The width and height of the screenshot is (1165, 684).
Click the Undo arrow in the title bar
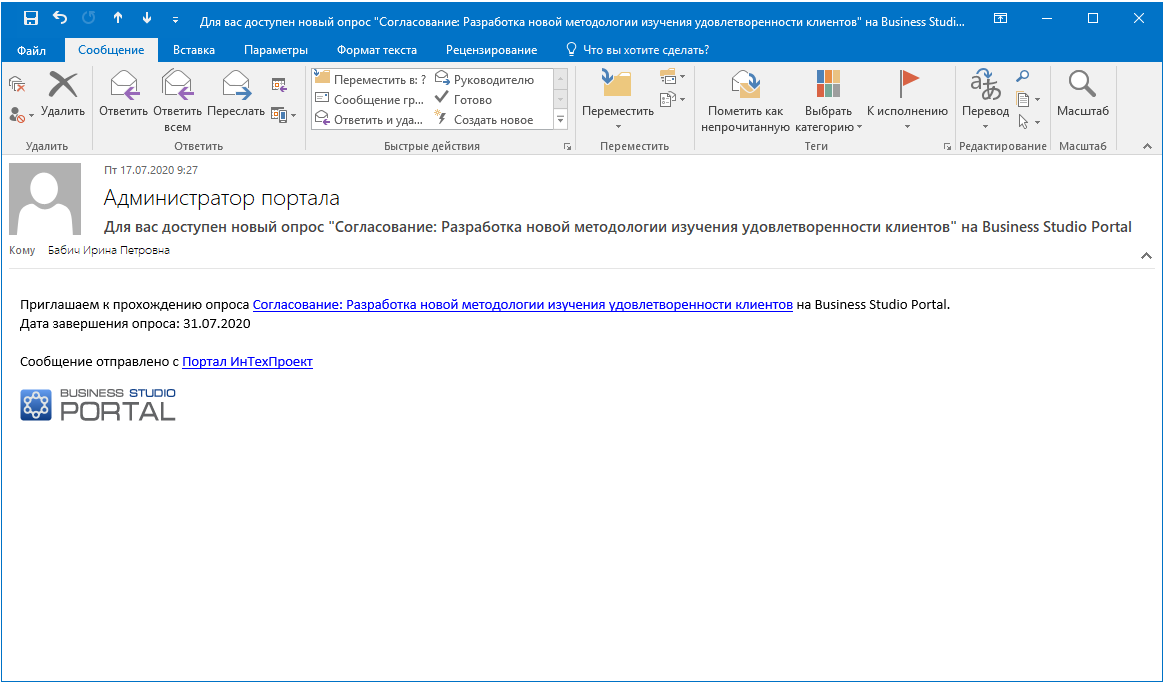click(60, 19)
